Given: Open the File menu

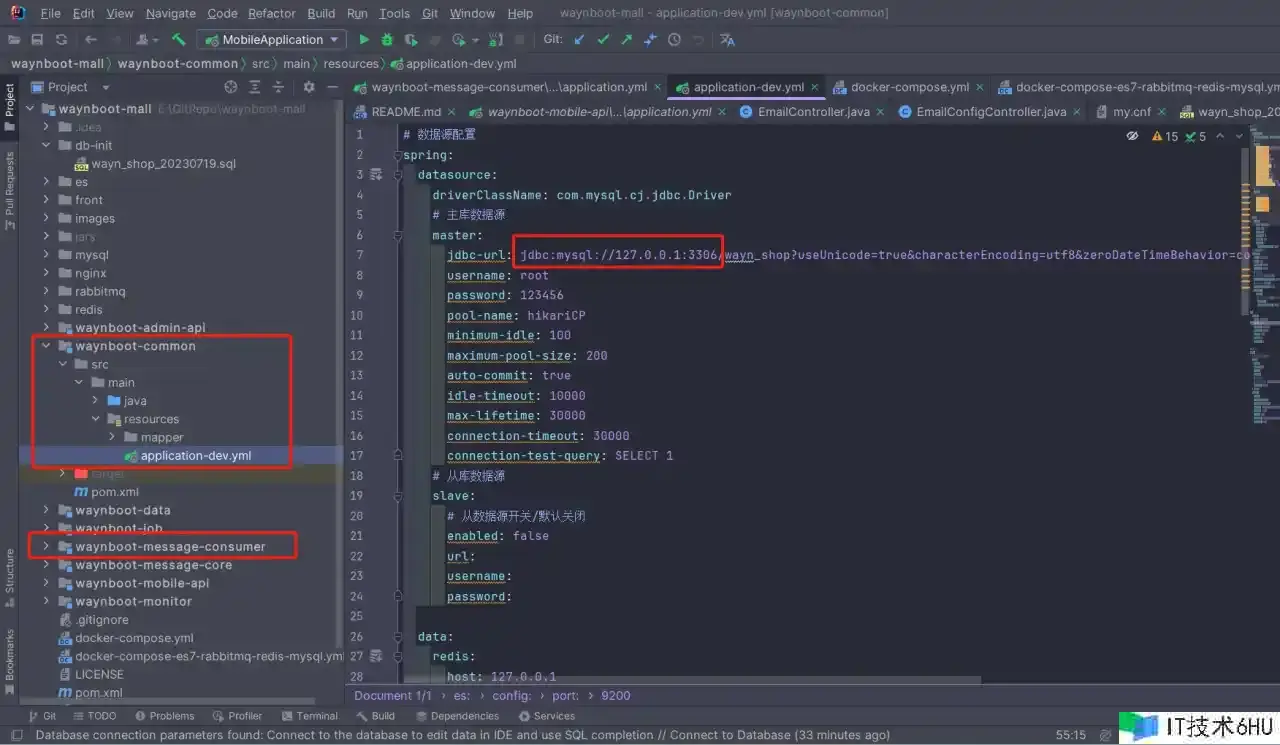Looking at the screenshot, I should 51,13.
